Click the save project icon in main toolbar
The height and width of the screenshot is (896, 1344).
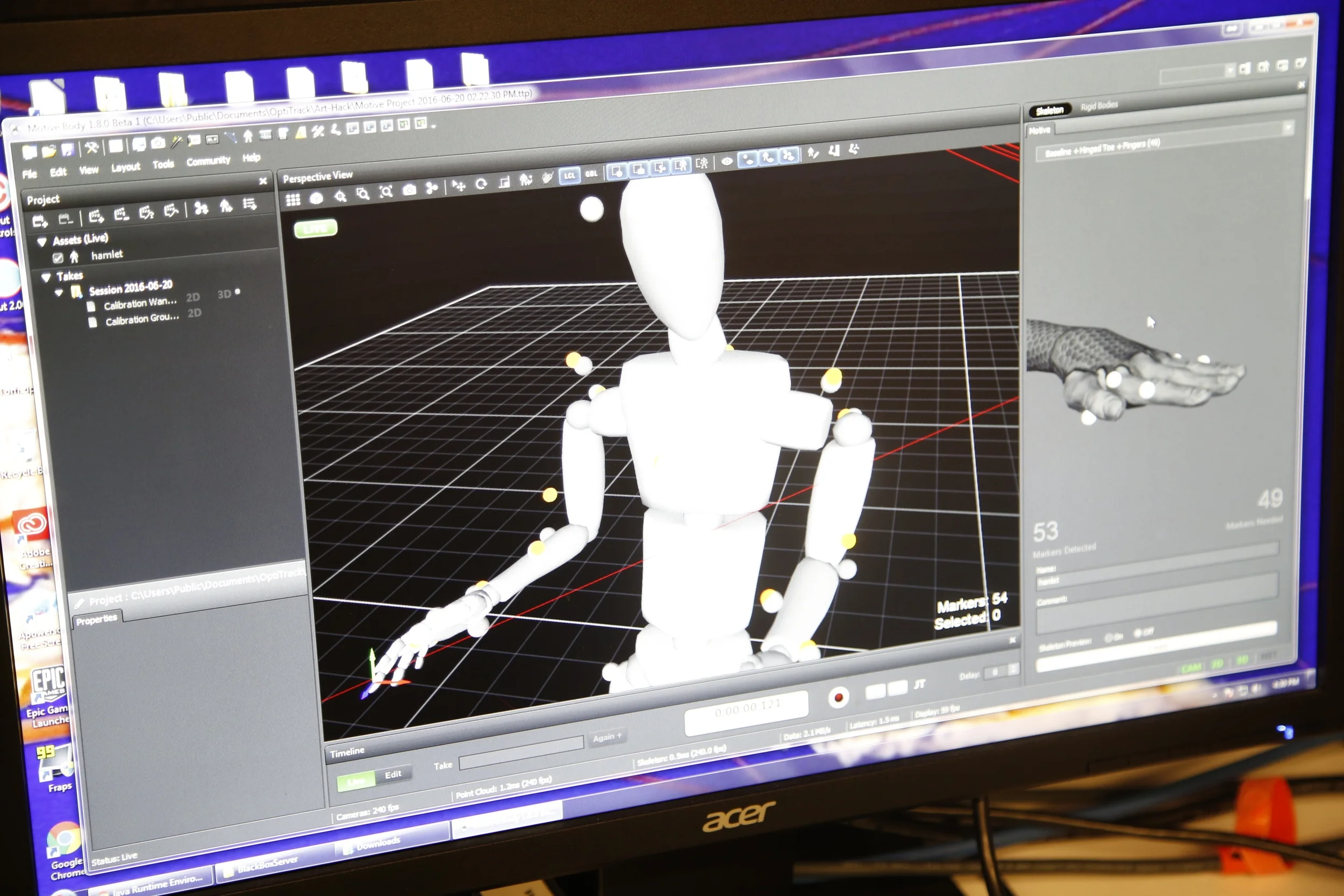pyautogui.click(x=68, y=150)
